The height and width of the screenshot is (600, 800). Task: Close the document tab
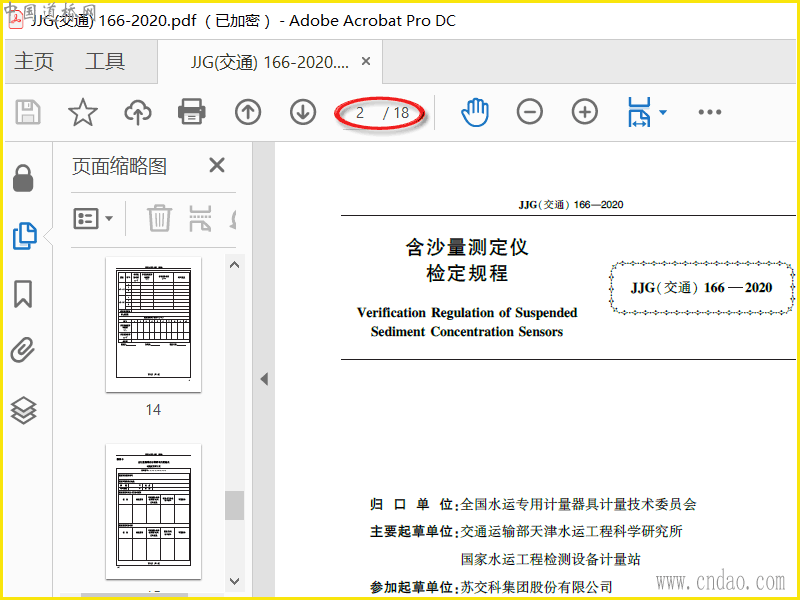coord(366,61)
